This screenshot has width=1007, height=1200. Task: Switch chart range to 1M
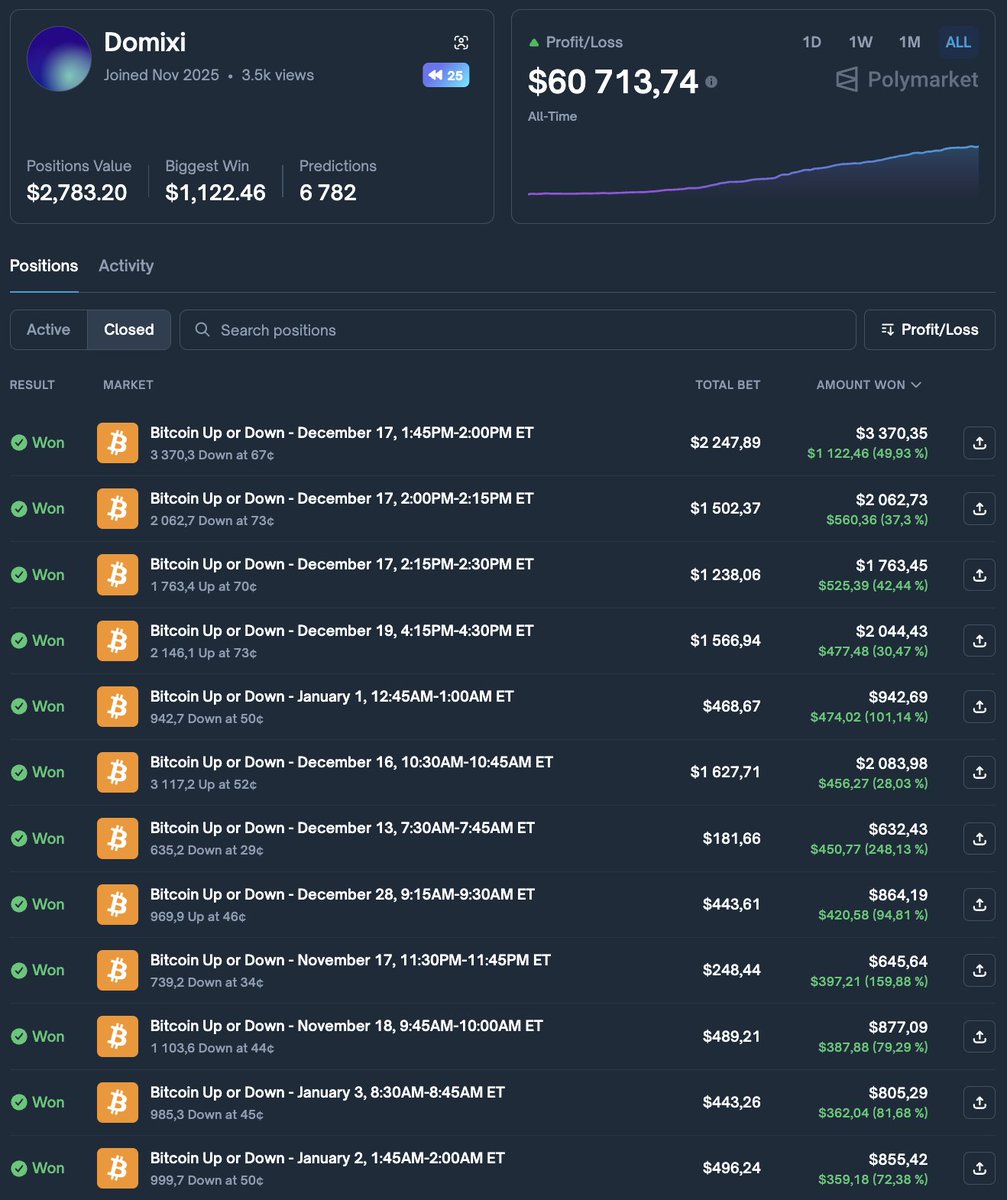pos(909,42)
